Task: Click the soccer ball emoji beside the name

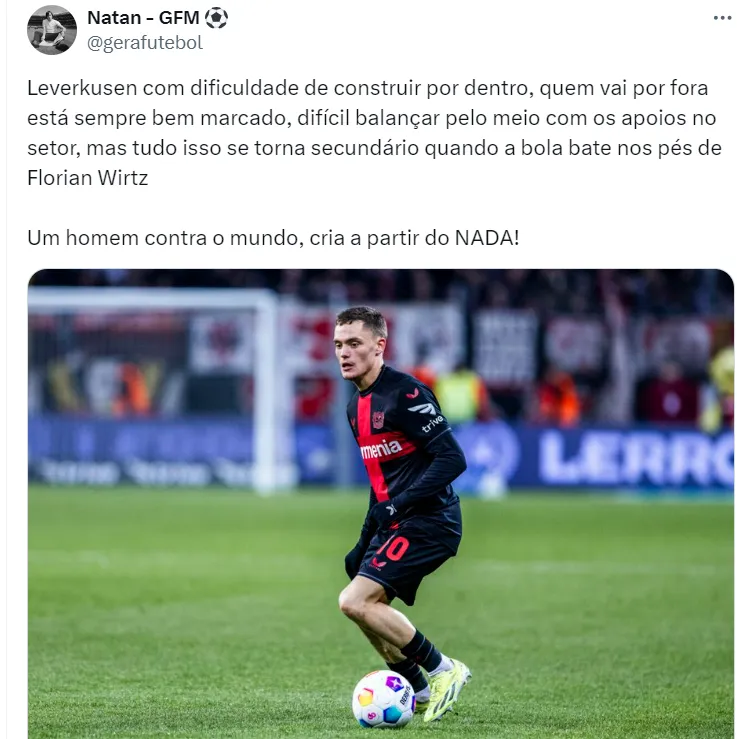Action: (x=216, y=18)
